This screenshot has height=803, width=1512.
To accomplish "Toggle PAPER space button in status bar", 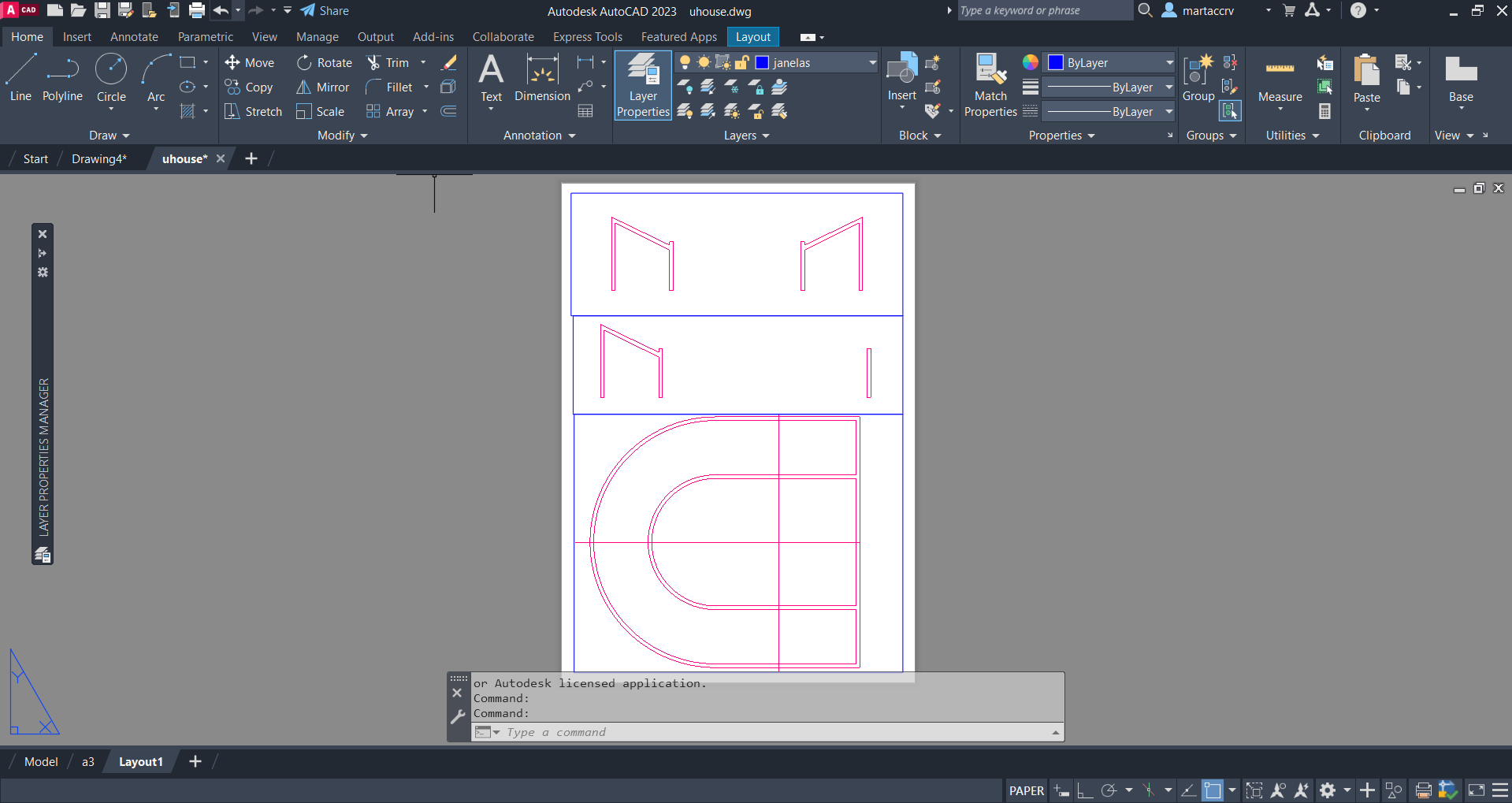I will (x=1026, y=790).
